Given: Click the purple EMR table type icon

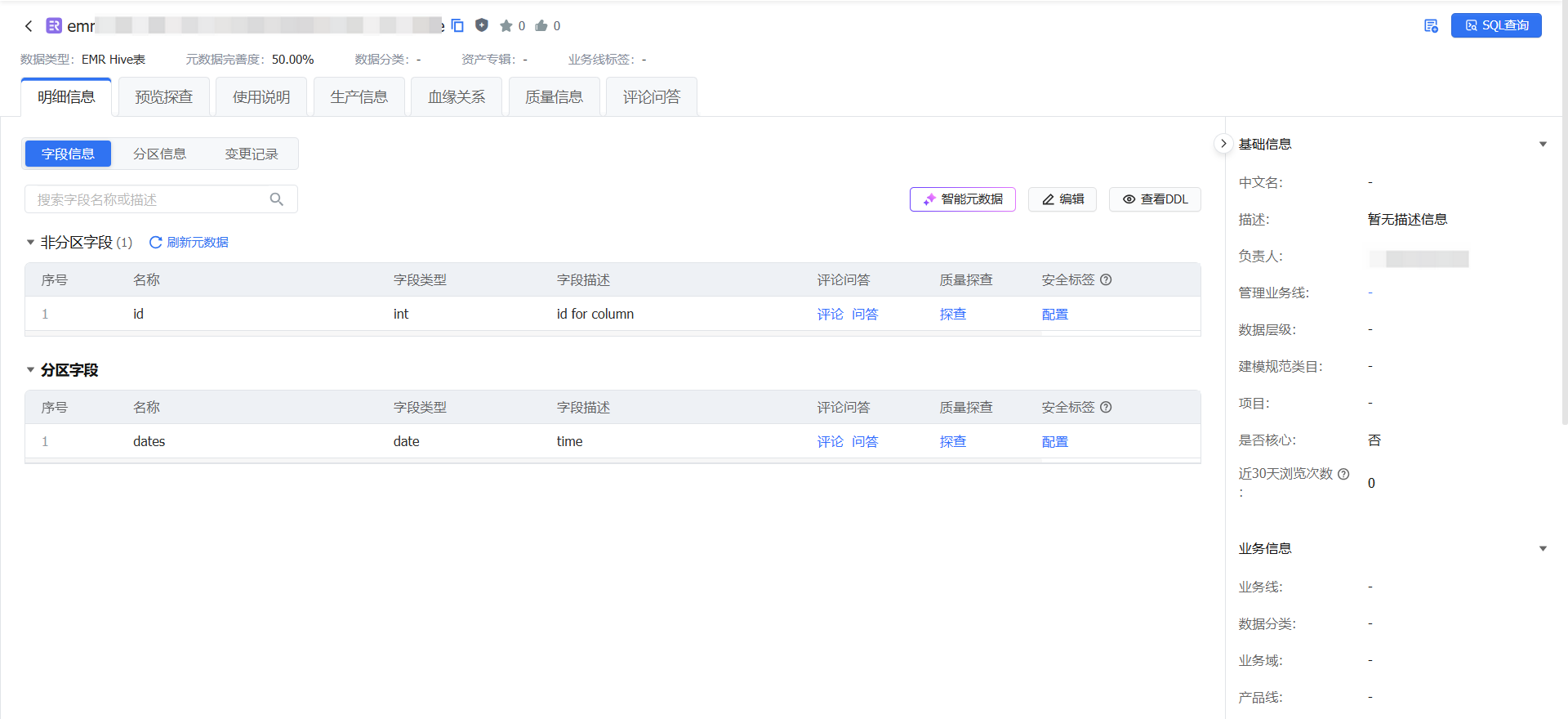Looking at the screenshot, I should (54, 25).
